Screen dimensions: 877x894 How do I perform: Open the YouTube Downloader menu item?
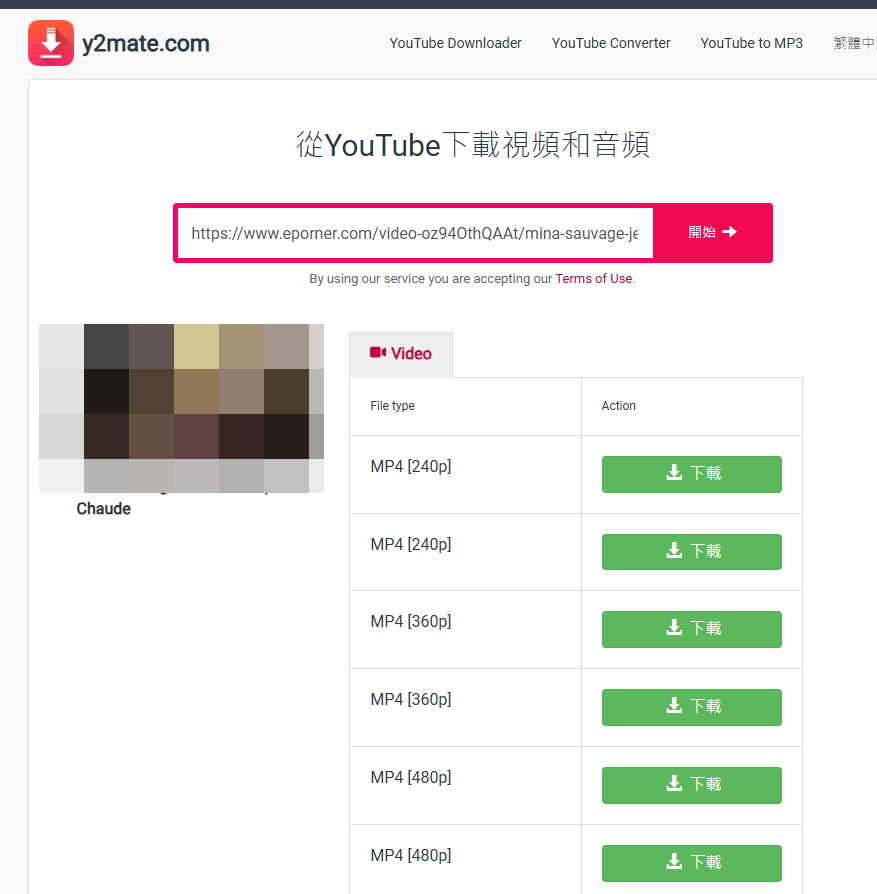pyautogui.click(x=455, y=43)
